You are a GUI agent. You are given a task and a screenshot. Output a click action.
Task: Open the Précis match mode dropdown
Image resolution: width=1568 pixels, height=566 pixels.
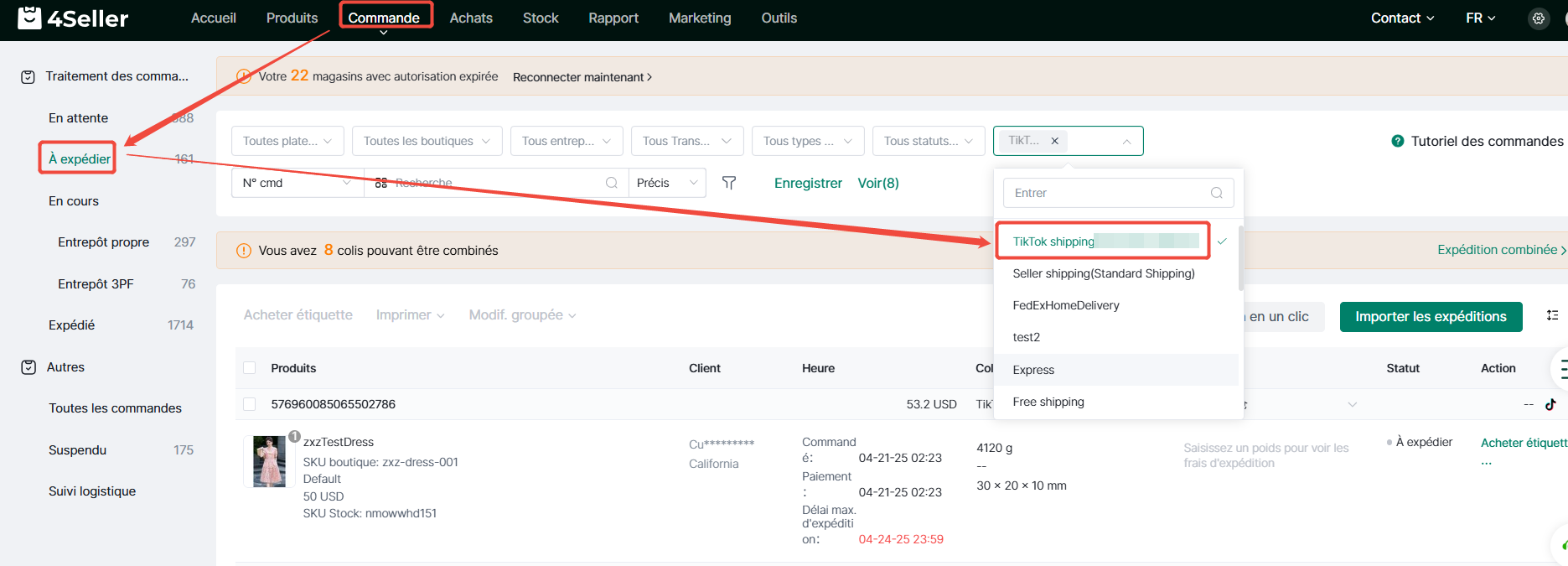(667, 183)
